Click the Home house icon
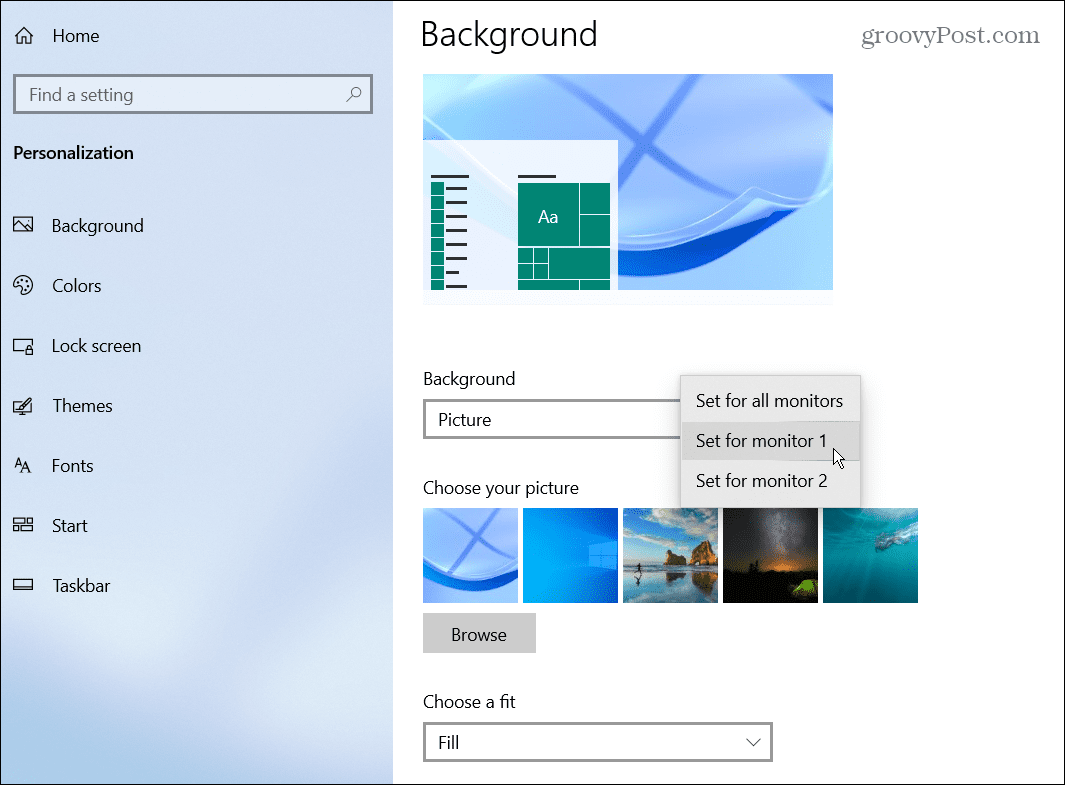 coord(23,35)
